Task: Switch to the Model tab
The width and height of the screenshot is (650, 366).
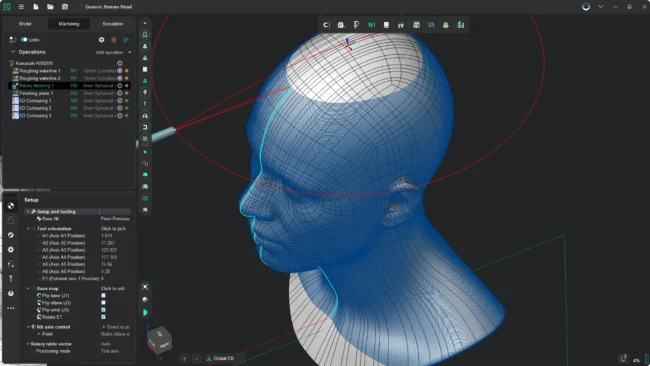Action: (25, 24)
